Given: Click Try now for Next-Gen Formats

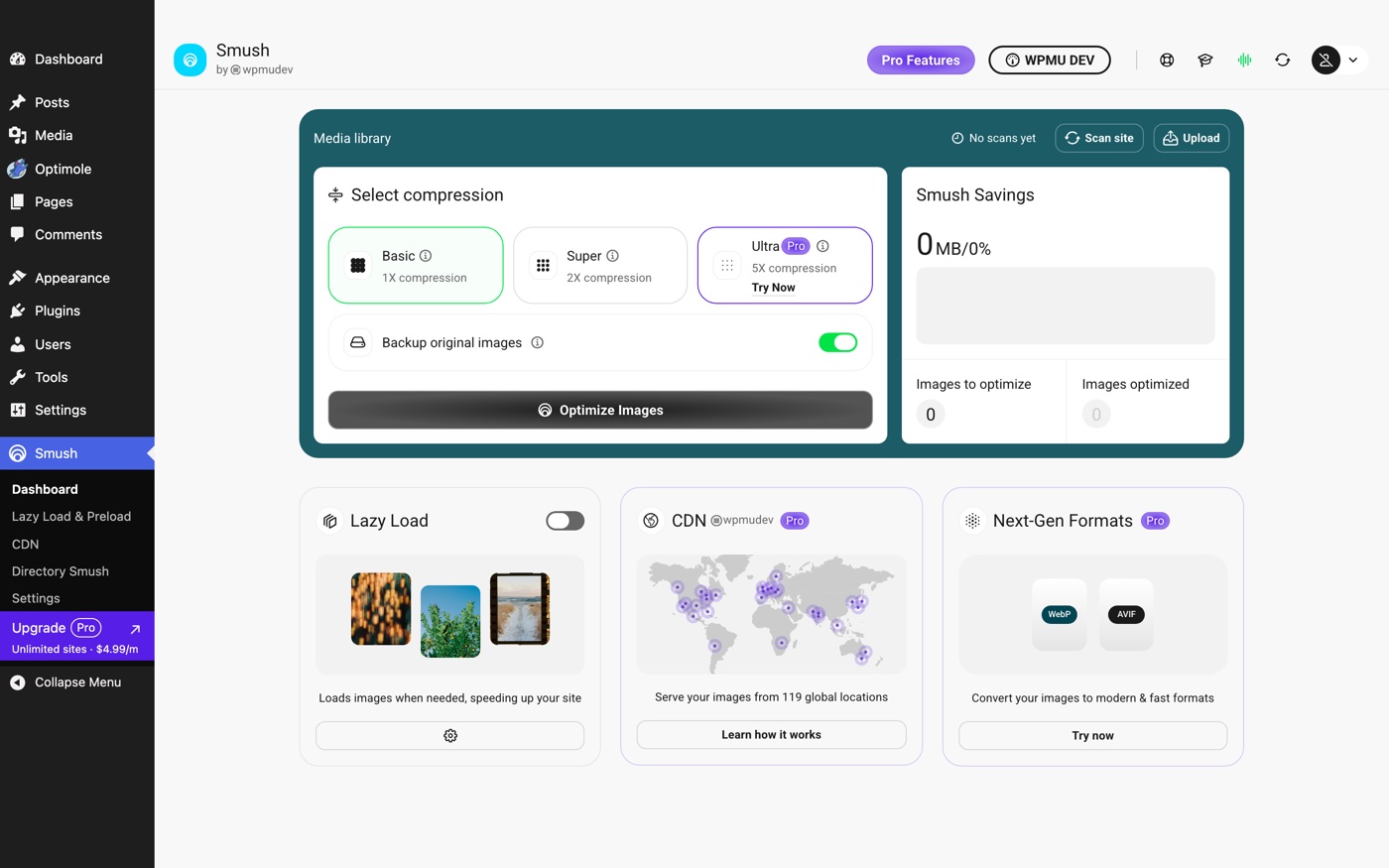Looking at the screenshot, I should tap(1092, 735).
